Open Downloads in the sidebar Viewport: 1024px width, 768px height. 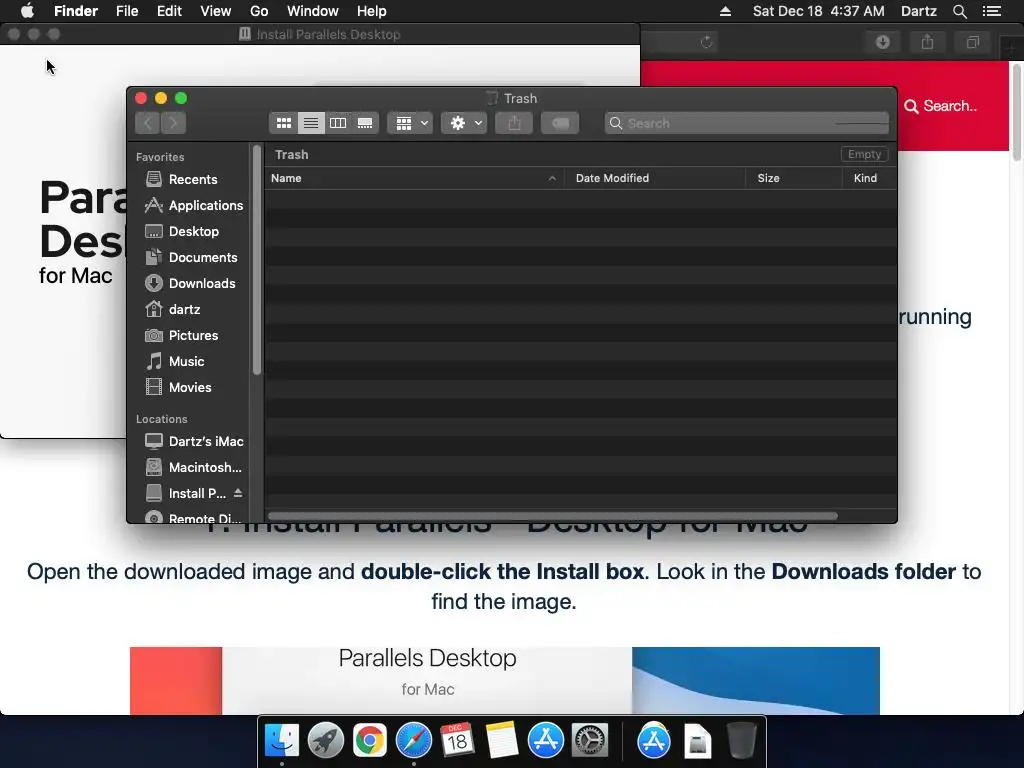point(190,283)
